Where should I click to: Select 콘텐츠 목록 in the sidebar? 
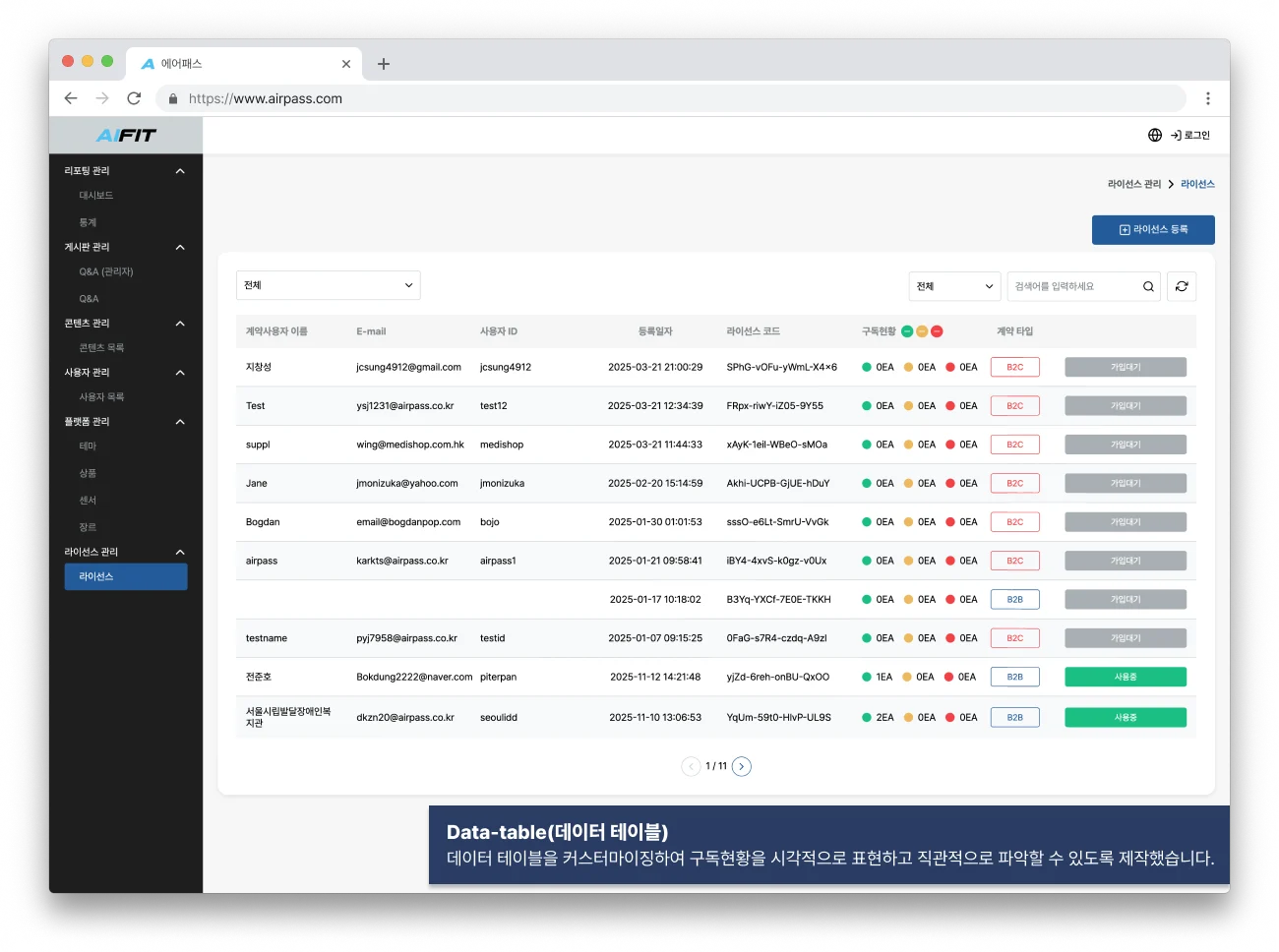[101, 348]
